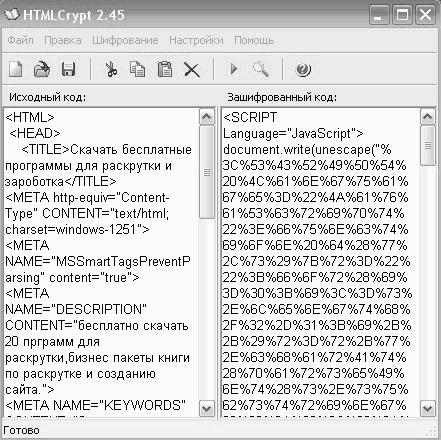Click the magnifying glass search icon
441x440 pixels.
click(261, 69)
